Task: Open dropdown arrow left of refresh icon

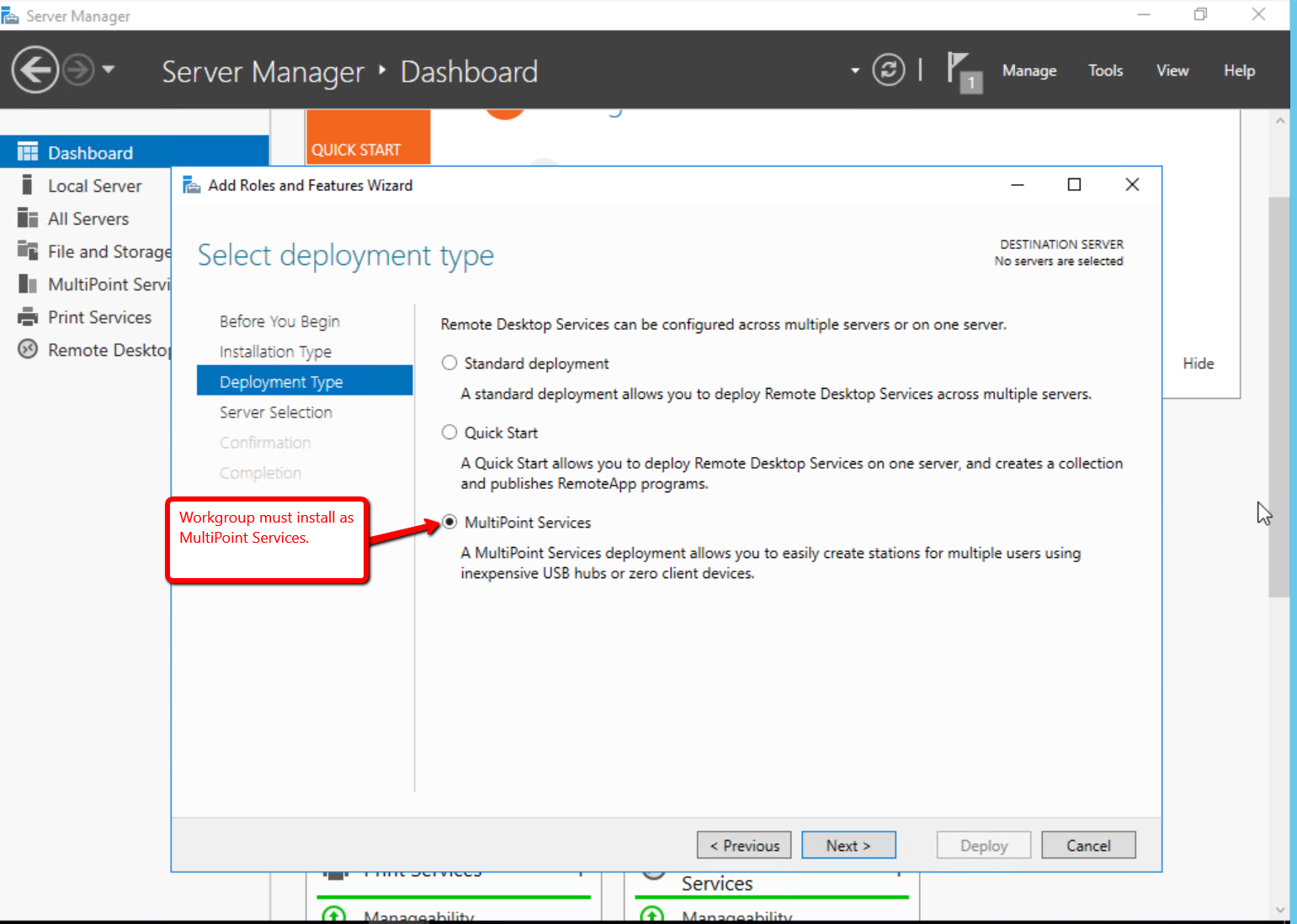Action: [x=855, y=71]
